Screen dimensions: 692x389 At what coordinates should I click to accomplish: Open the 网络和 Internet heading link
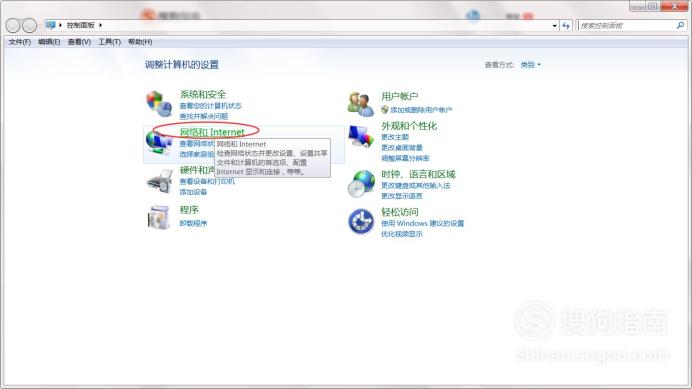click(x=212, y=132)
